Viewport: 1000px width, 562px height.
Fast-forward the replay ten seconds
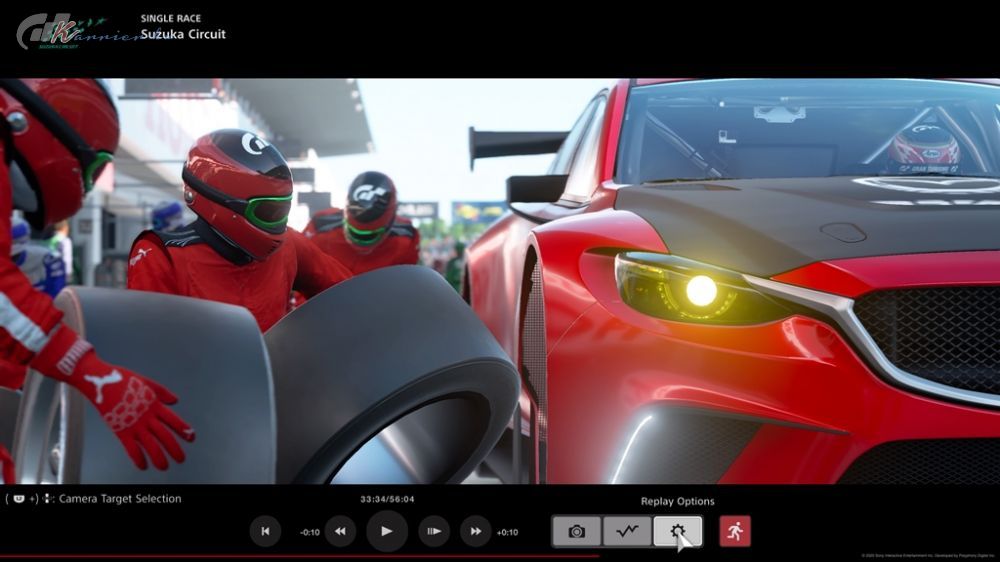click(x=476, y=531)
